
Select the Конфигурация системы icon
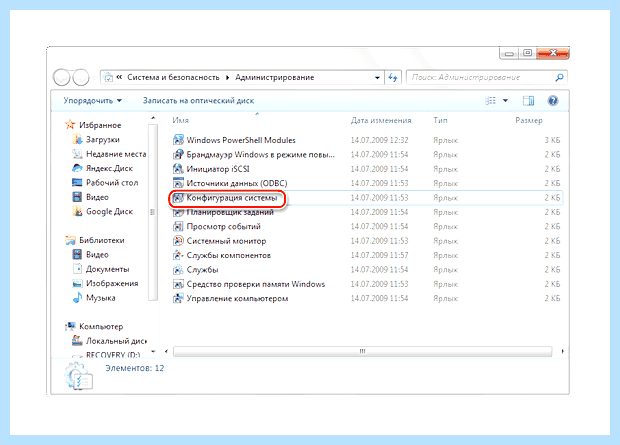click(178, 198)
